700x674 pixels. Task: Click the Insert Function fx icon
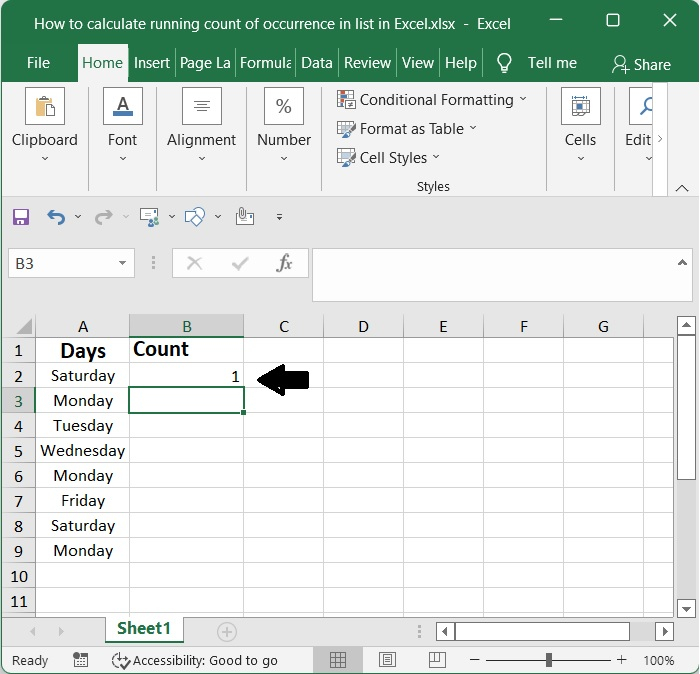pos(285,263)
